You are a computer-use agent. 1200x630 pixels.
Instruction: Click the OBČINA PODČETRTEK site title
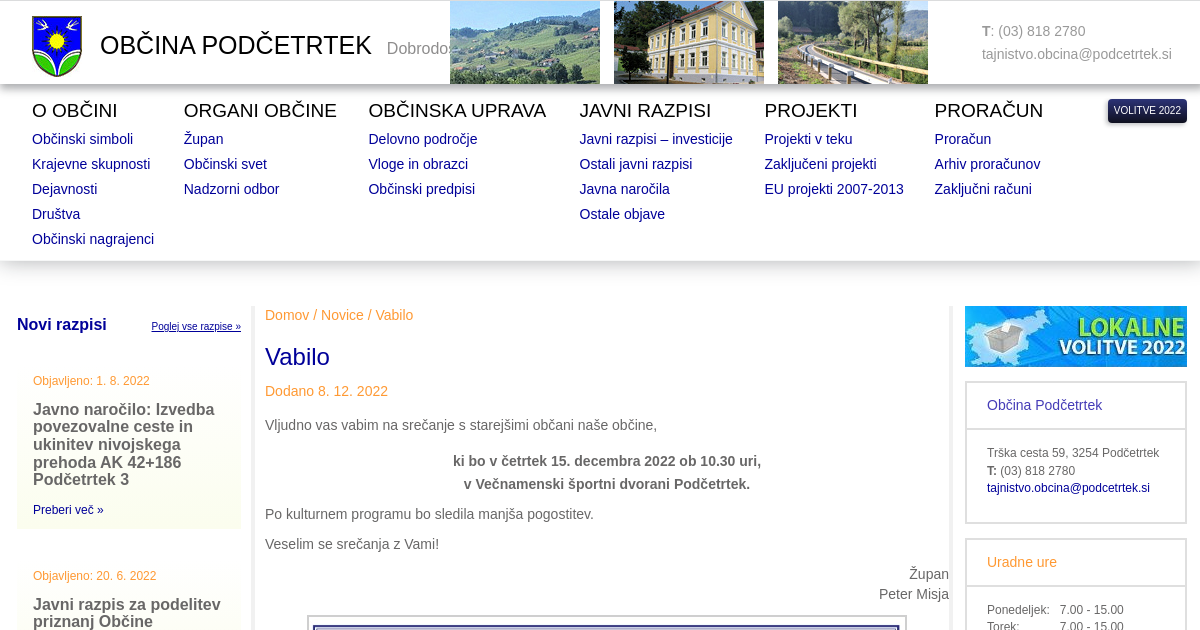pos(236,46)
